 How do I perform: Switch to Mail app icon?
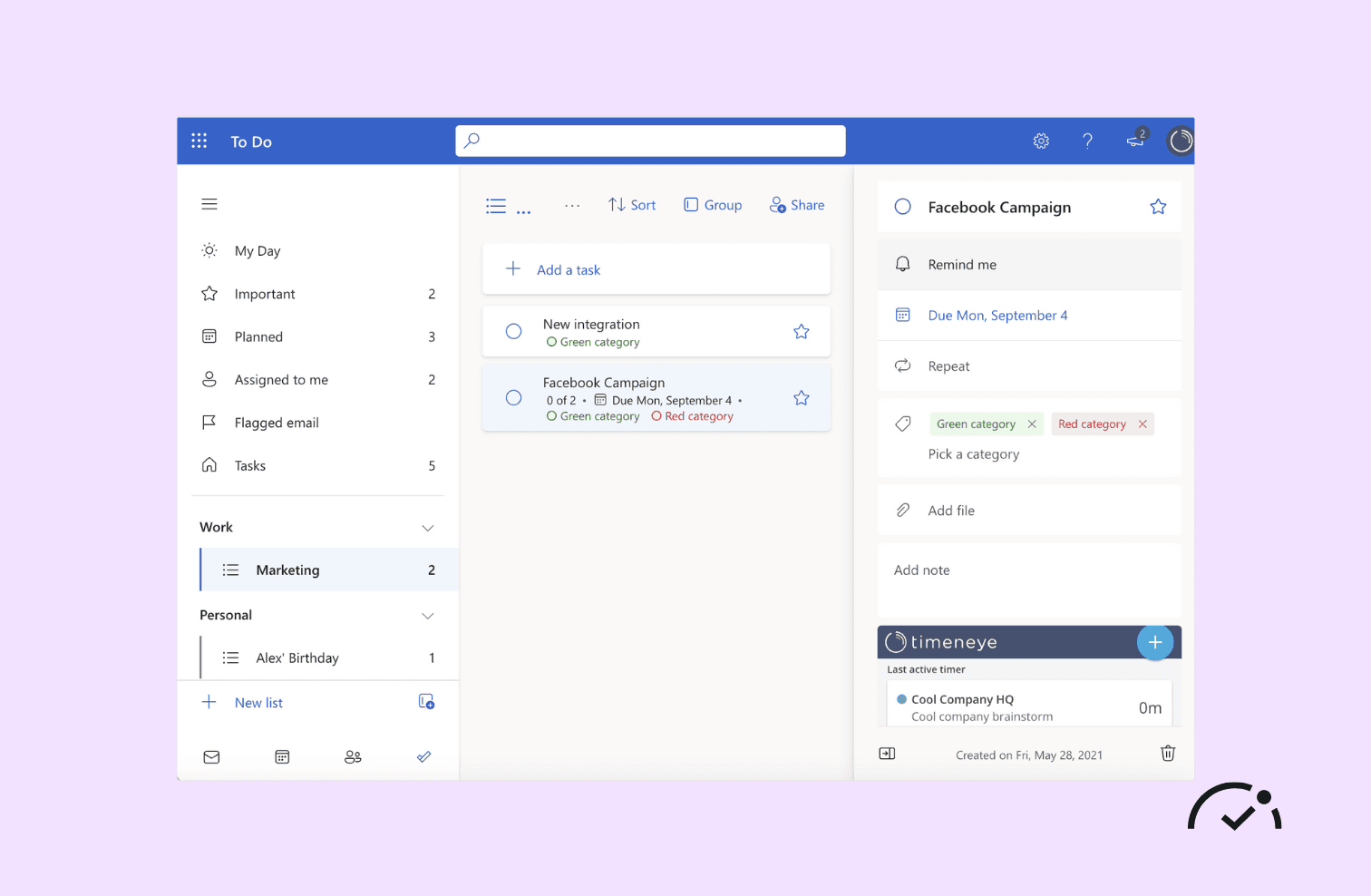(211, 757)
